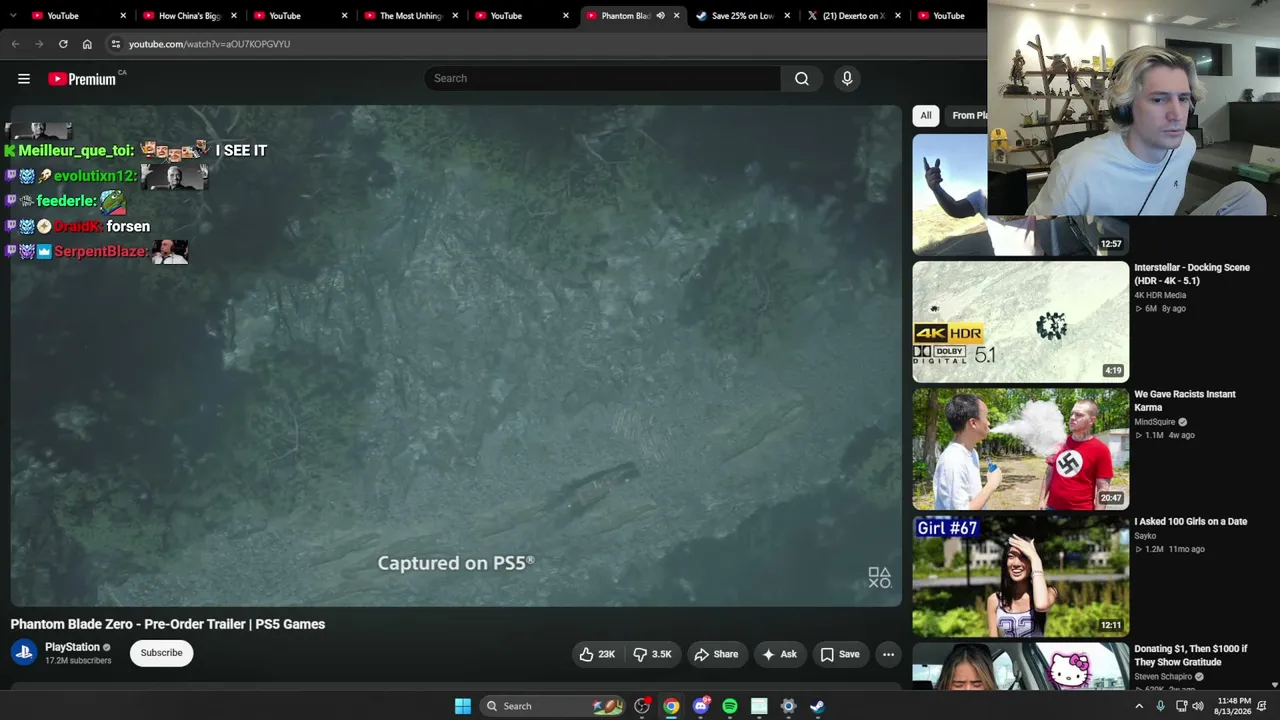The image size is (1280, 720).
Task: Open 'I Asked 100 Girls on a Date' title
Action: click(1190, 521)
